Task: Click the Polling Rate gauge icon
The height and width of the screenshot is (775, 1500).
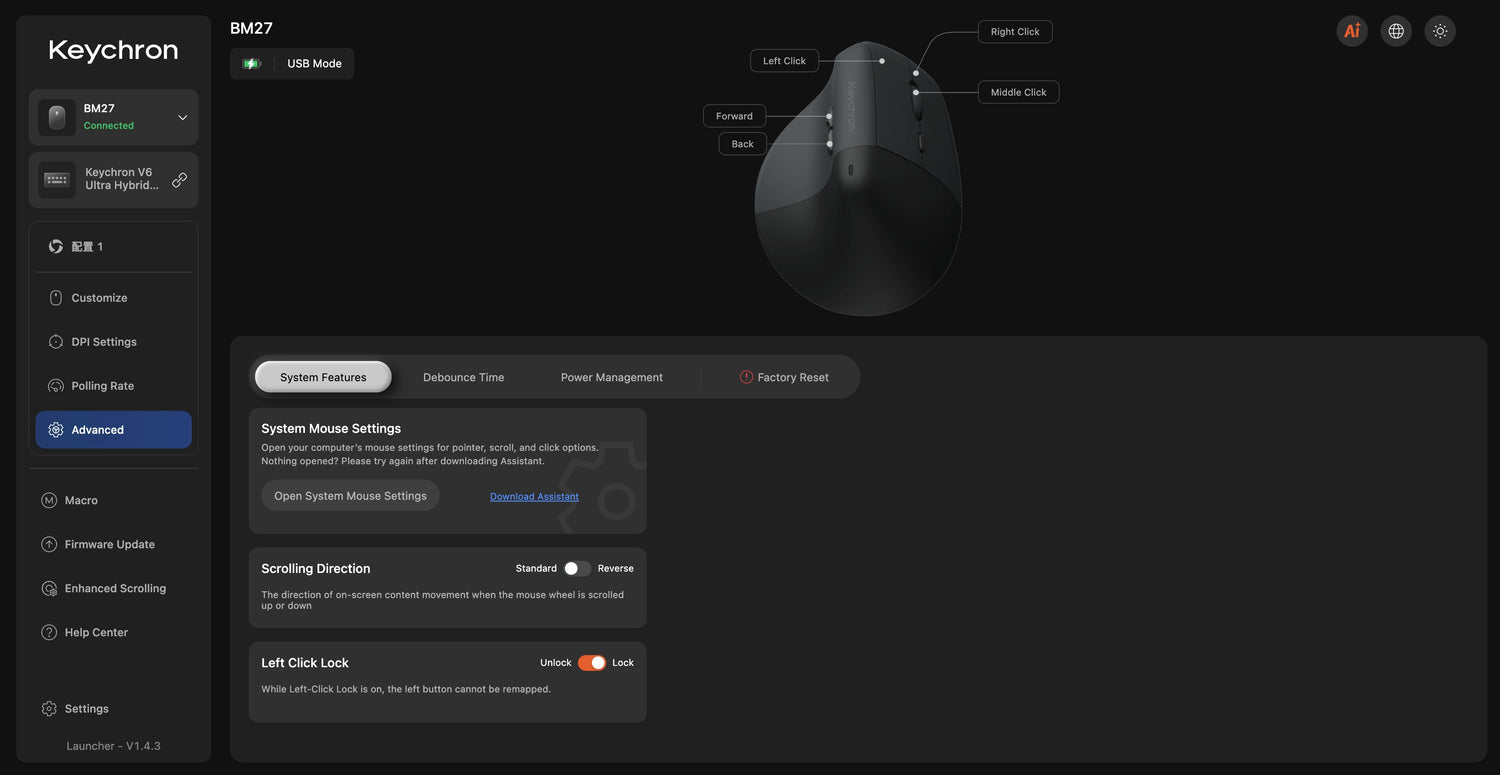Action: click(x=56, y=386)
